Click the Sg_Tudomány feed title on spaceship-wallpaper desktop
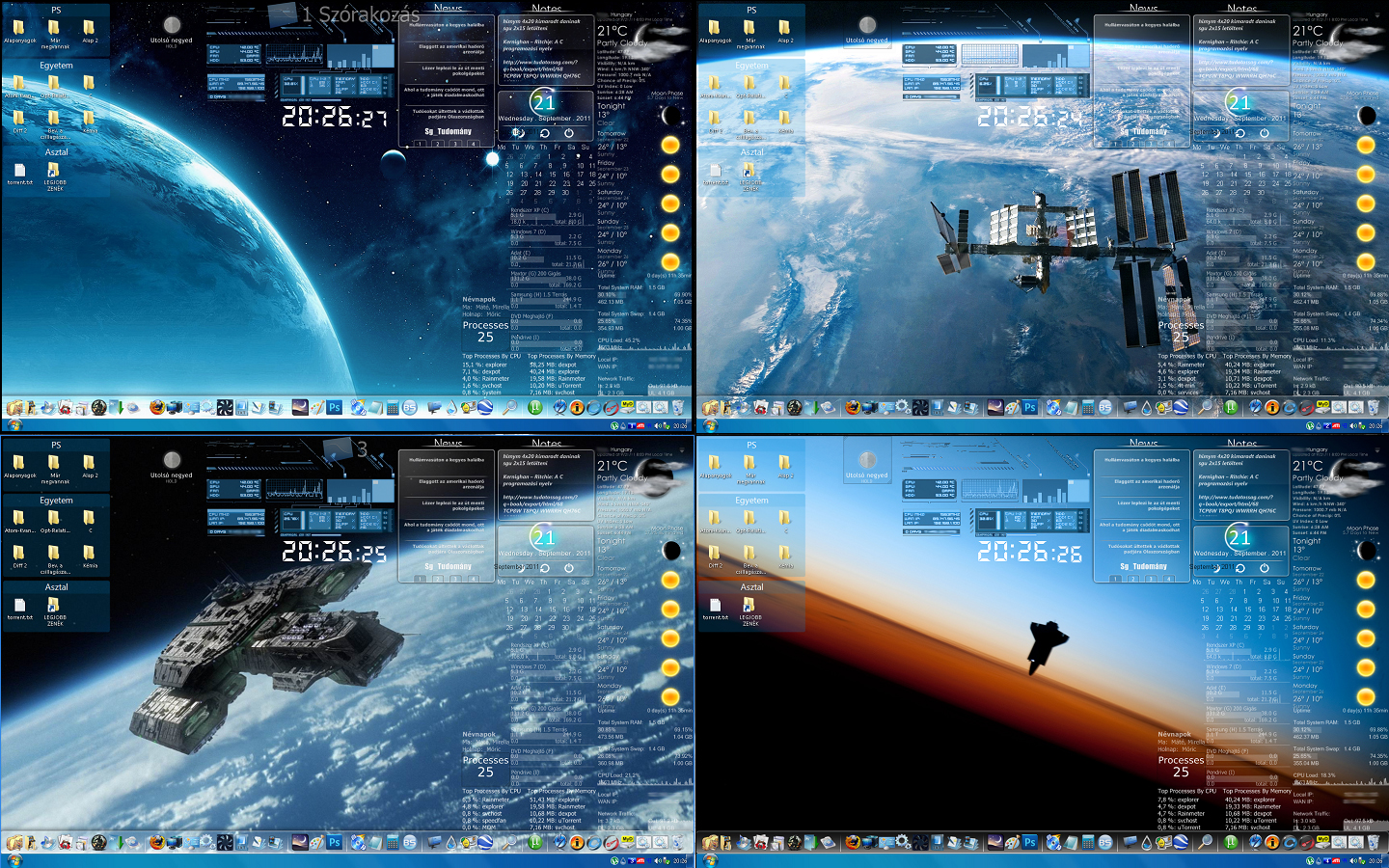 [x=449, y=566]
